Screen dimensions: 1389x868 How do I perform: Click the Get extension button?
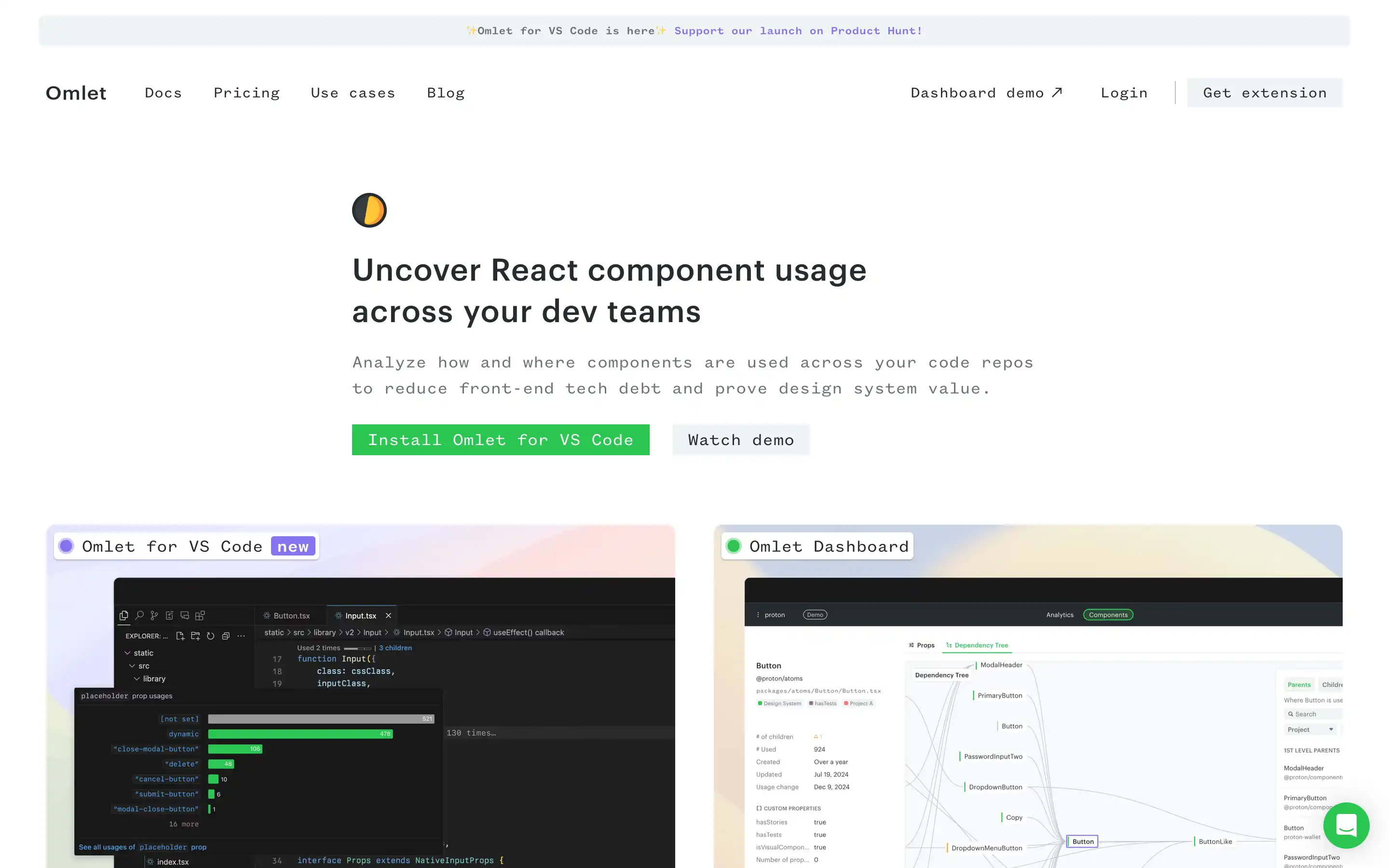click(x=1265, y=93)
